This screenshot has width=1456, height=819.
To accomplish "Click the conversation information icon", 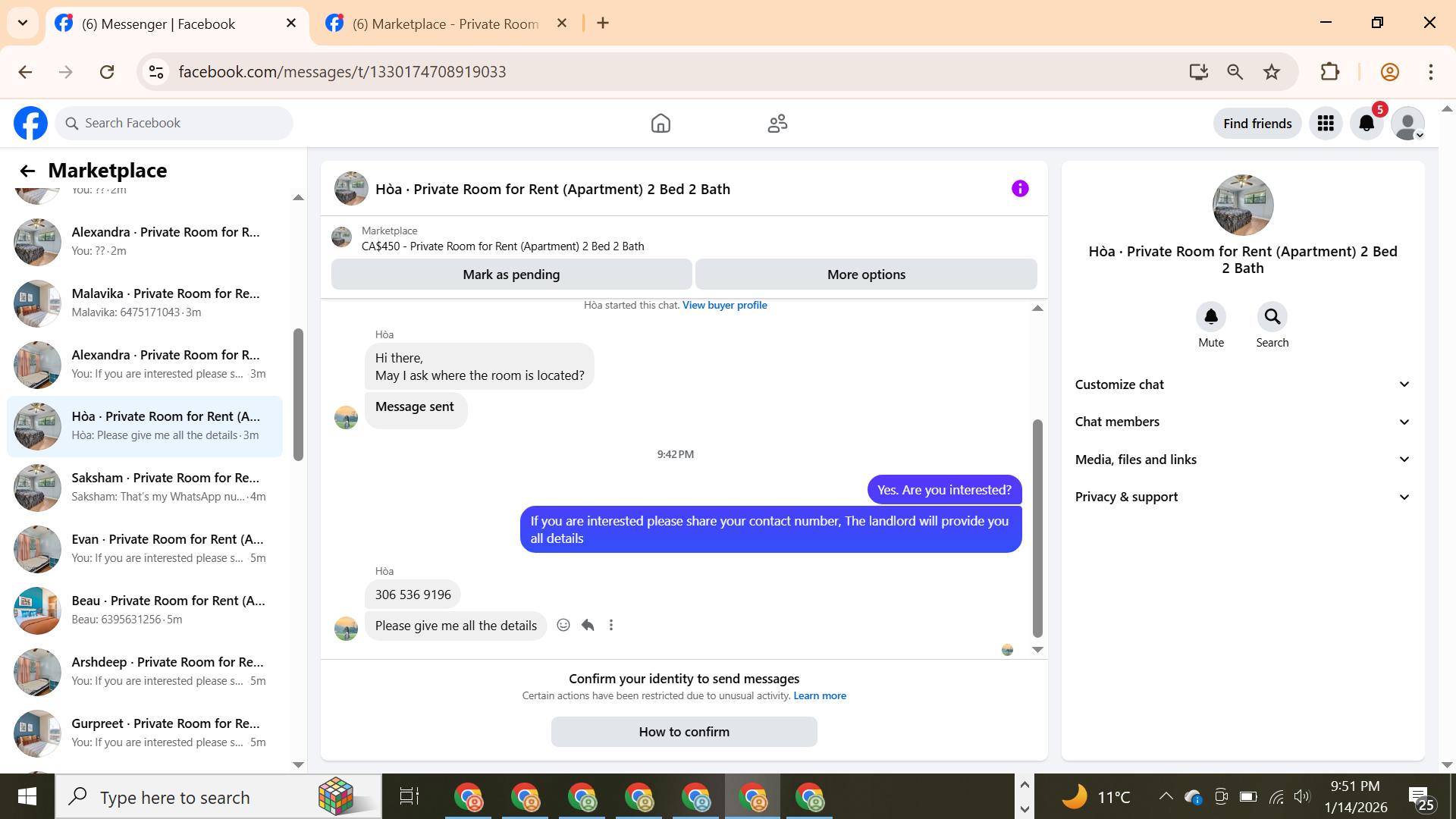I will [x=1020, y=189].
